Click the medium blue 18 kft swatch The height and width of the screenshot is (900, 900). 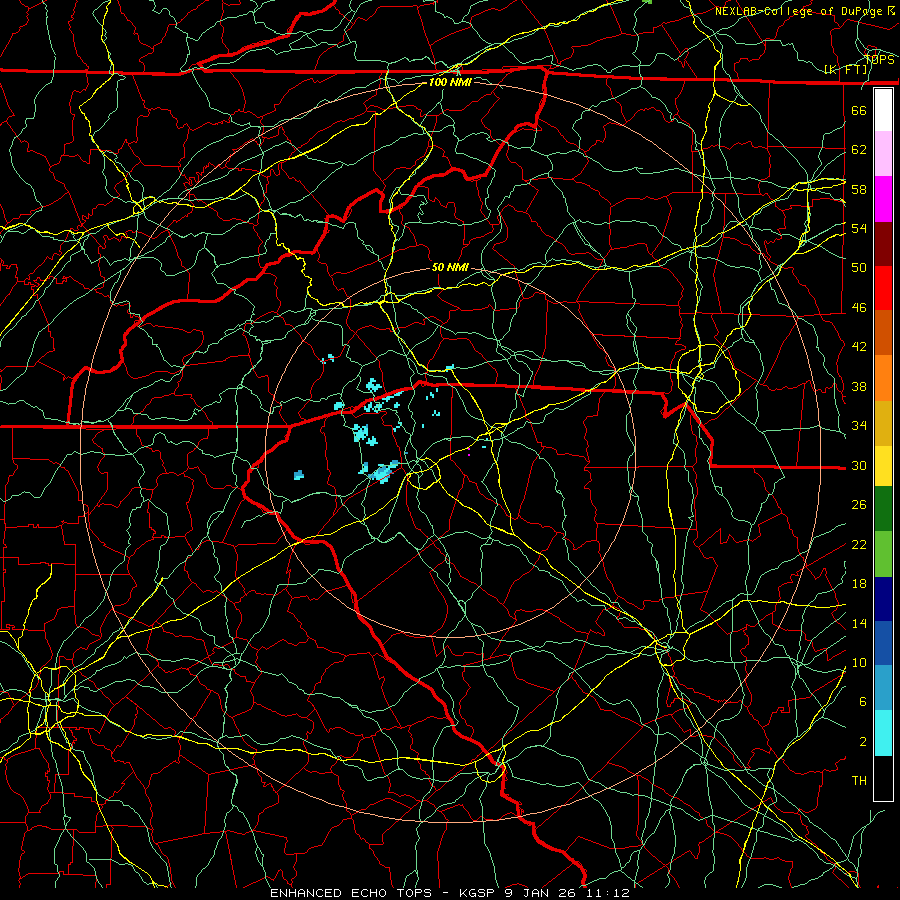click(x=883, y=643)
